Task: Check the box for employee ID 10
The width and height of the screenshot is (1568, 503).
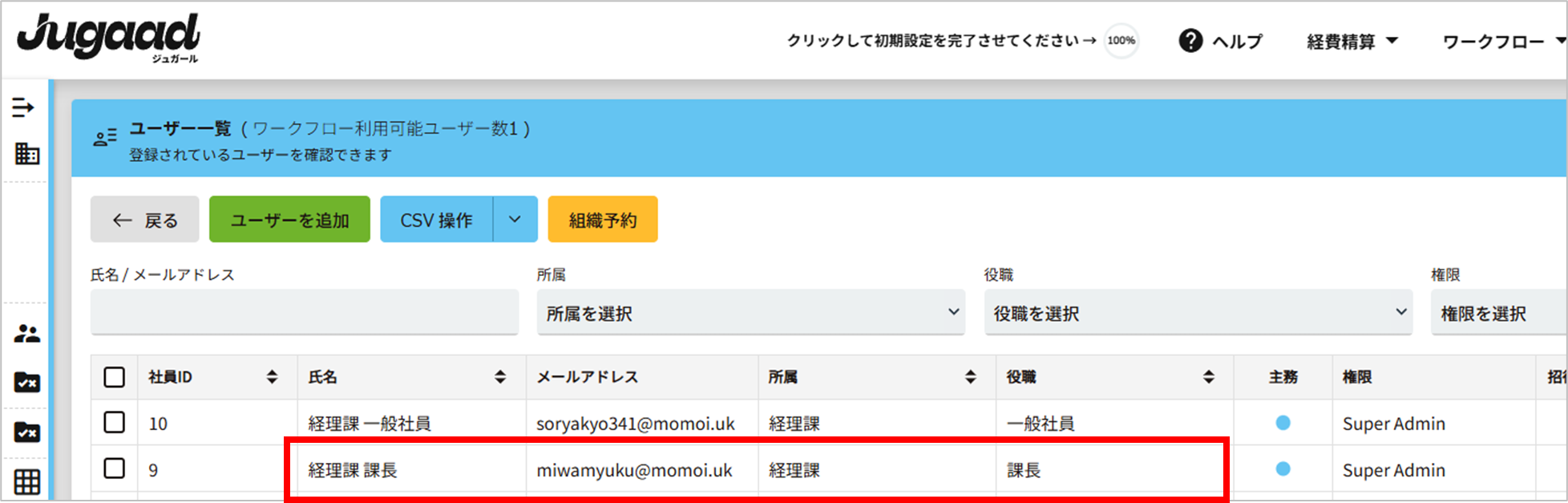Action: [x=115, y=423]
